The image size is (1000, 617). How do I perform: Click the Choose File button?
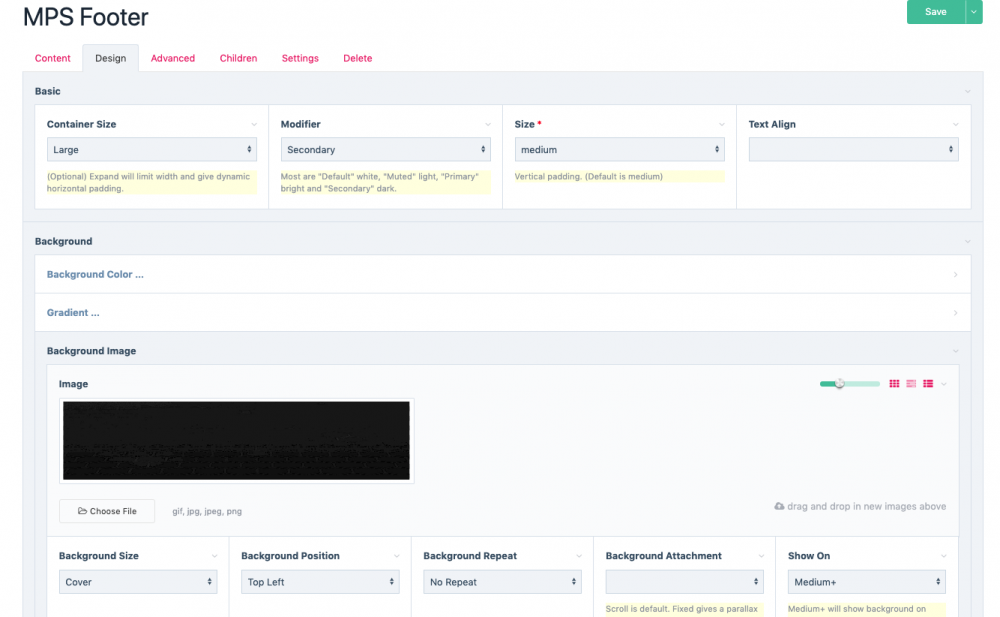[x=106, y=510]
